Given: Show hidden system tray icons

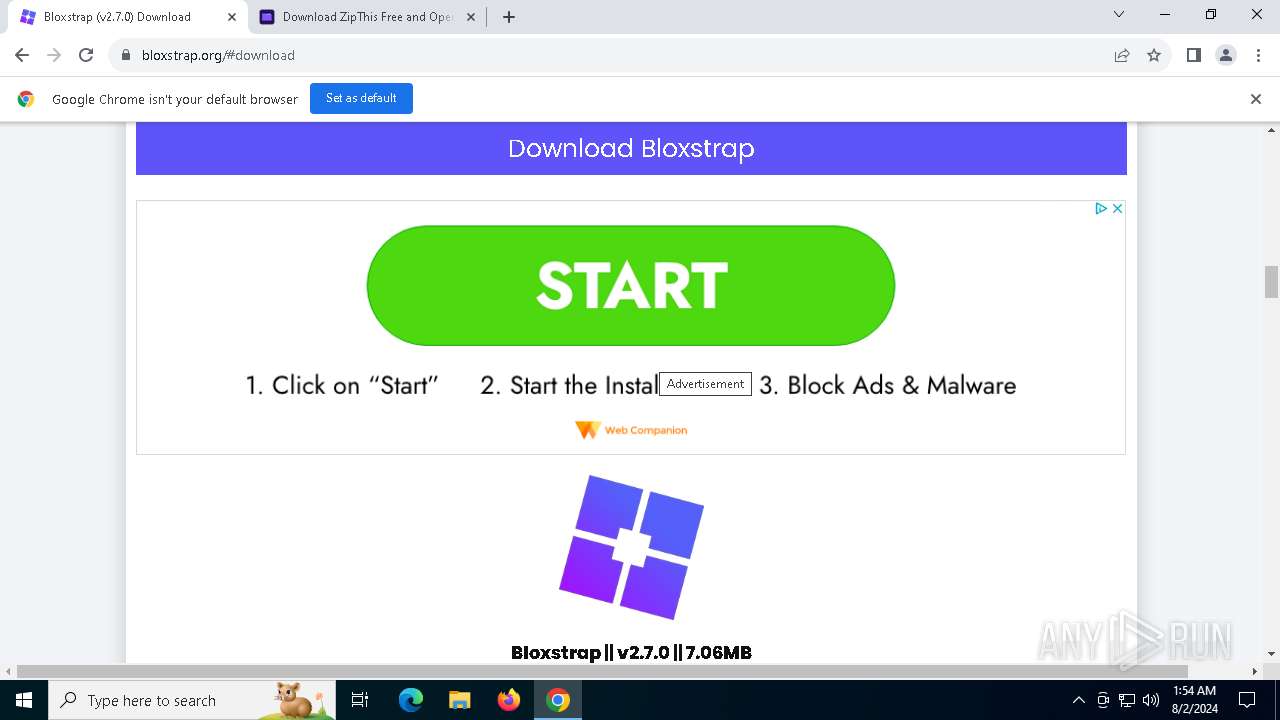Looking at the screenshot, I should click(1078, 700).
